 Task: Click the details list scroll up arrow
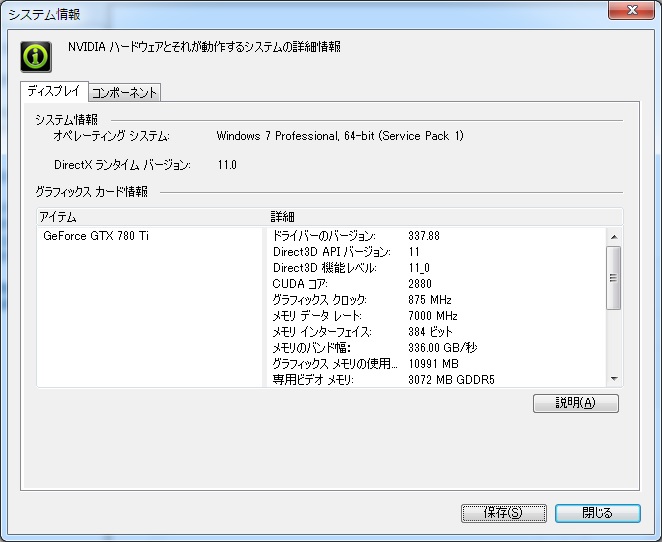[614, 237]
